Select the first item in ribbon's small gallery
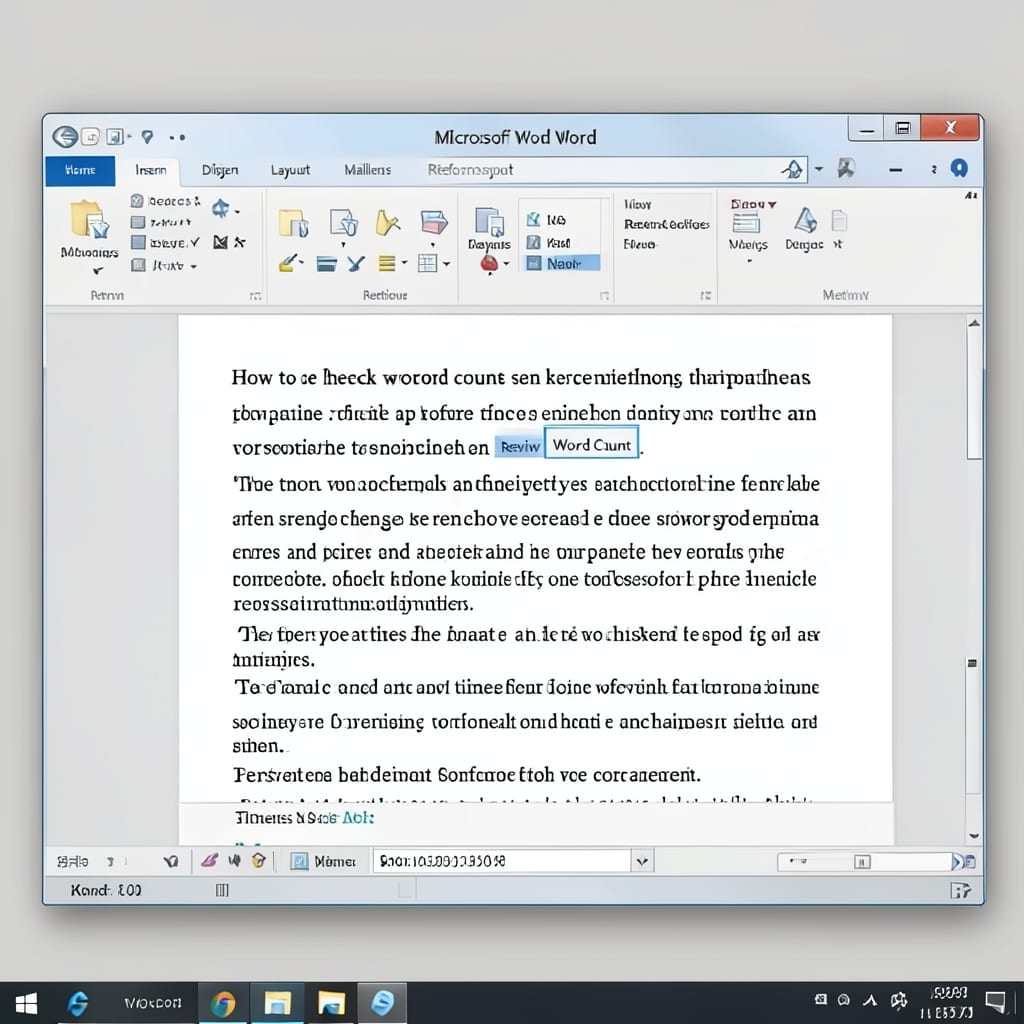 pyautogui.click(x=547, y=219)
